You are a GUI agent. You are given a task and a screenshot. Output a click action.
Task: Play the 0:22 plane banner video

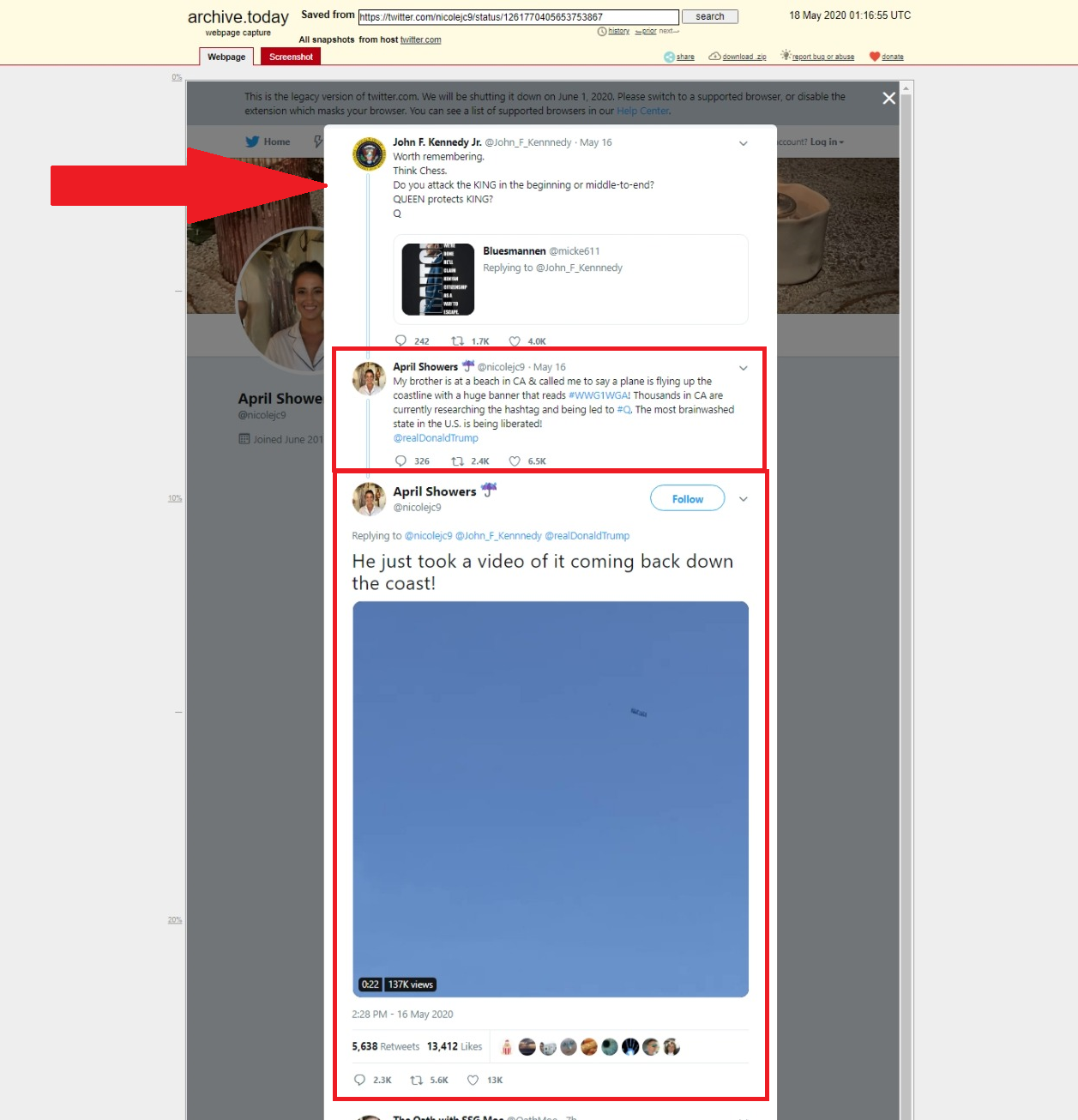[551, 799]
